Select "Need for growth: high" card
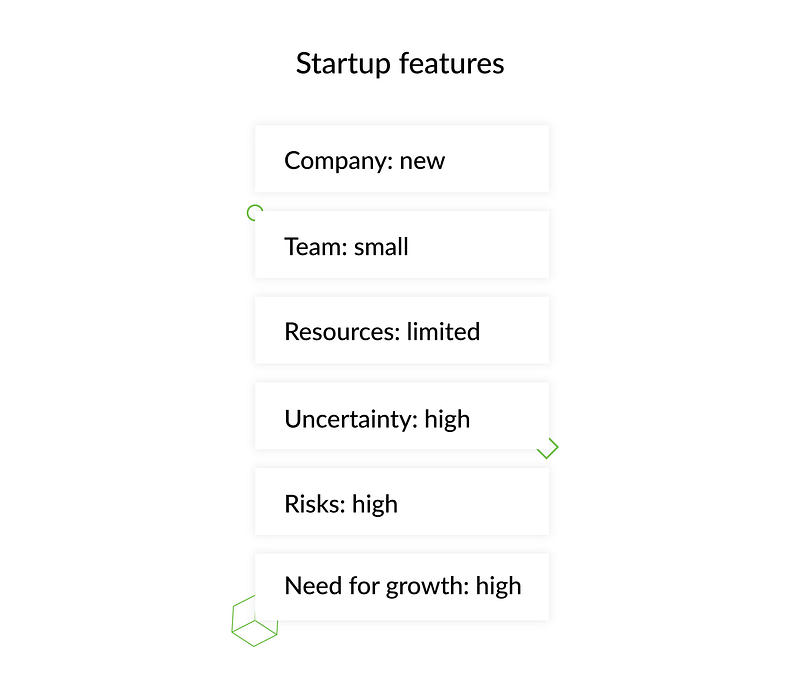The image size is (800, 689). pyautogui.click(x=402, y=587)
